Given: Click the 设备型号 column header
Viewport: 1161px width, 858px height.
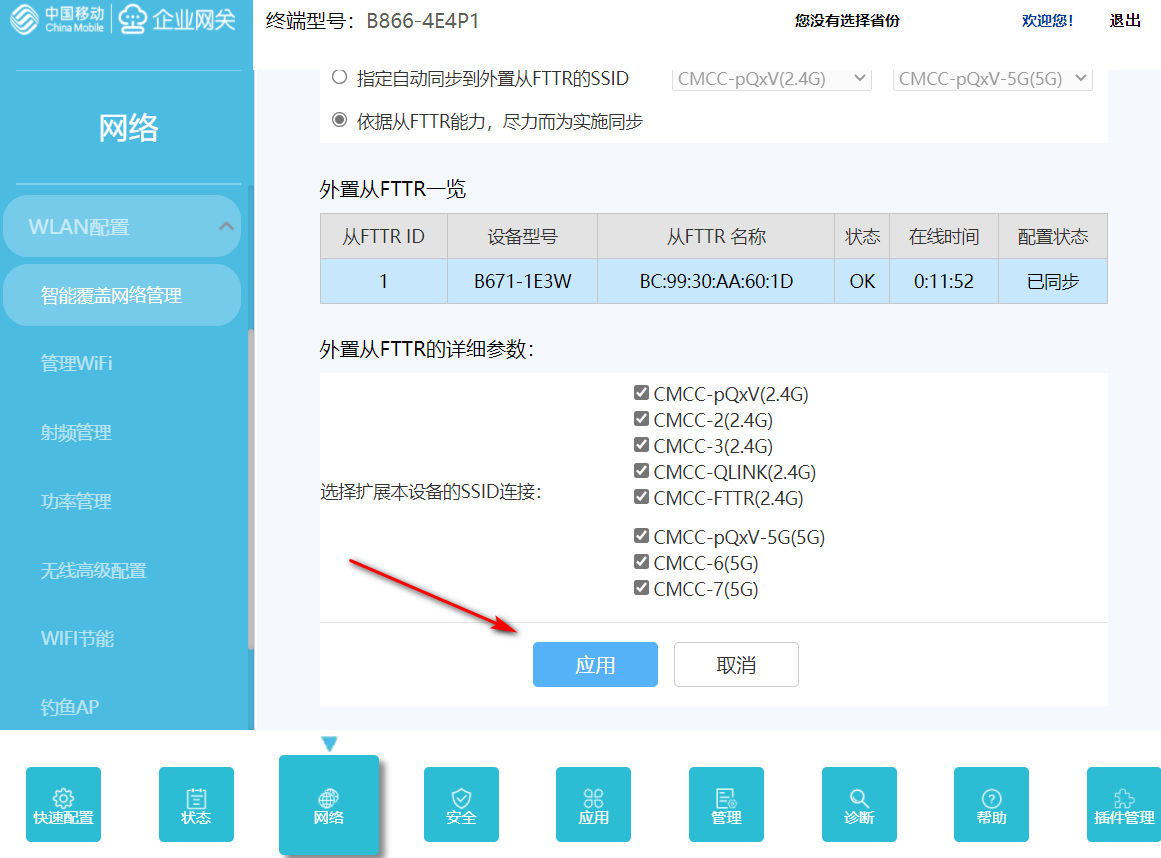Looking at the screenshot, I should (x=523, y=236).
